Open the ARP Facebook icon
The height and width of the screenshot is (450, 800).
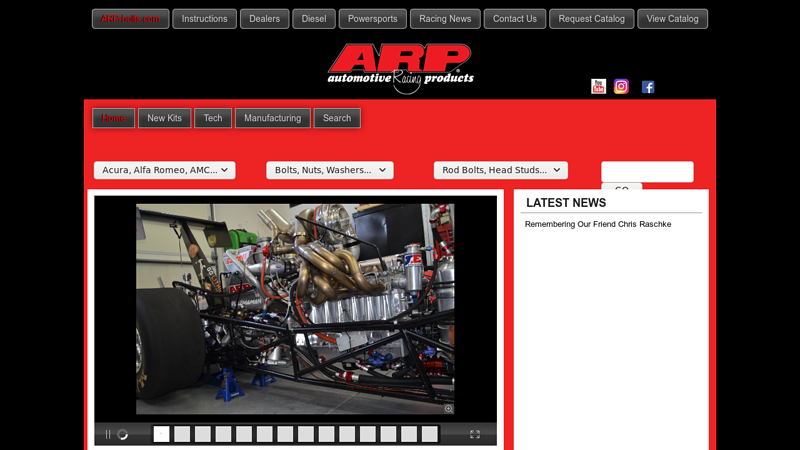coord(648,87)
